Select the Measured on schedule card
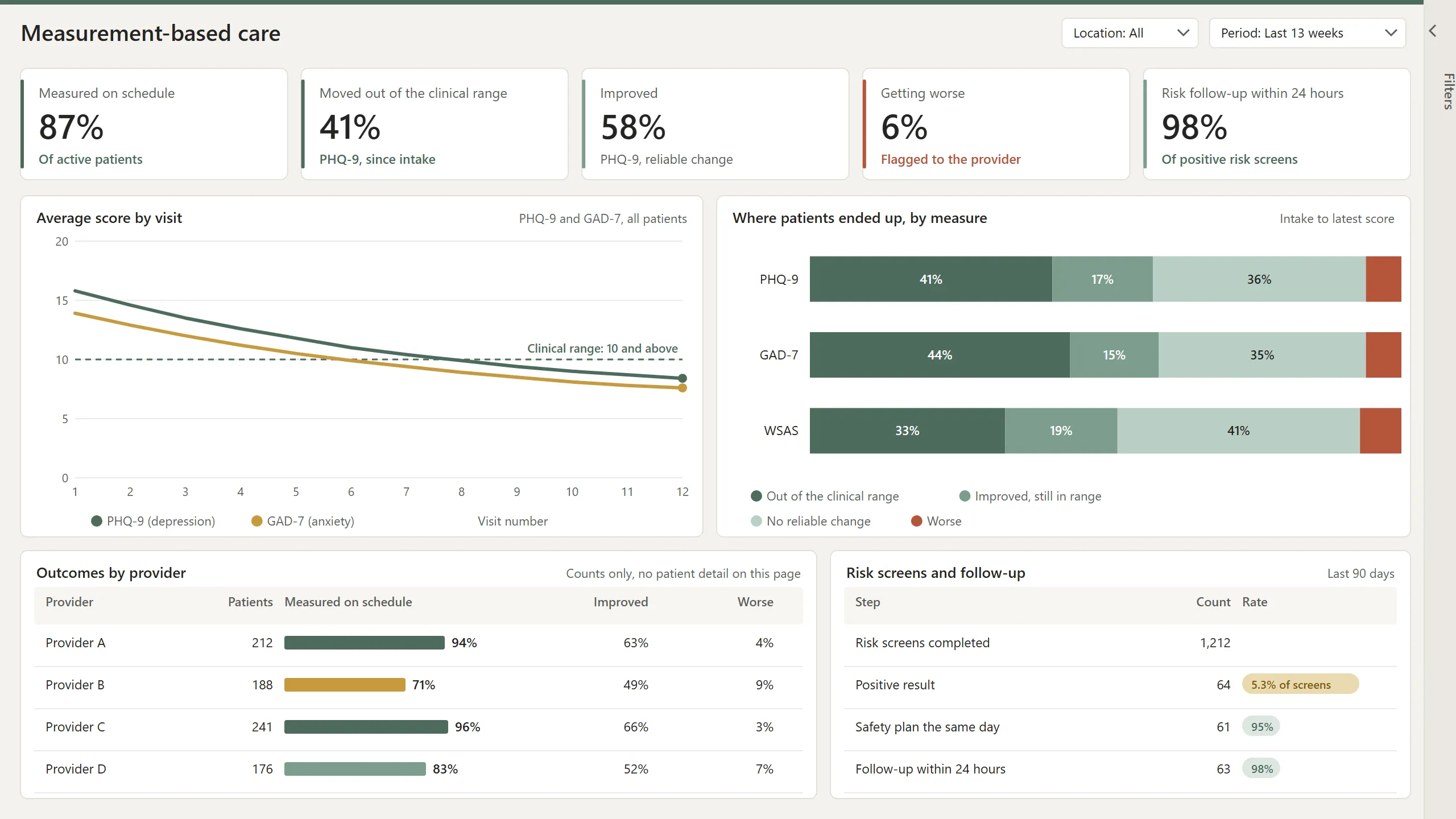 154,124
